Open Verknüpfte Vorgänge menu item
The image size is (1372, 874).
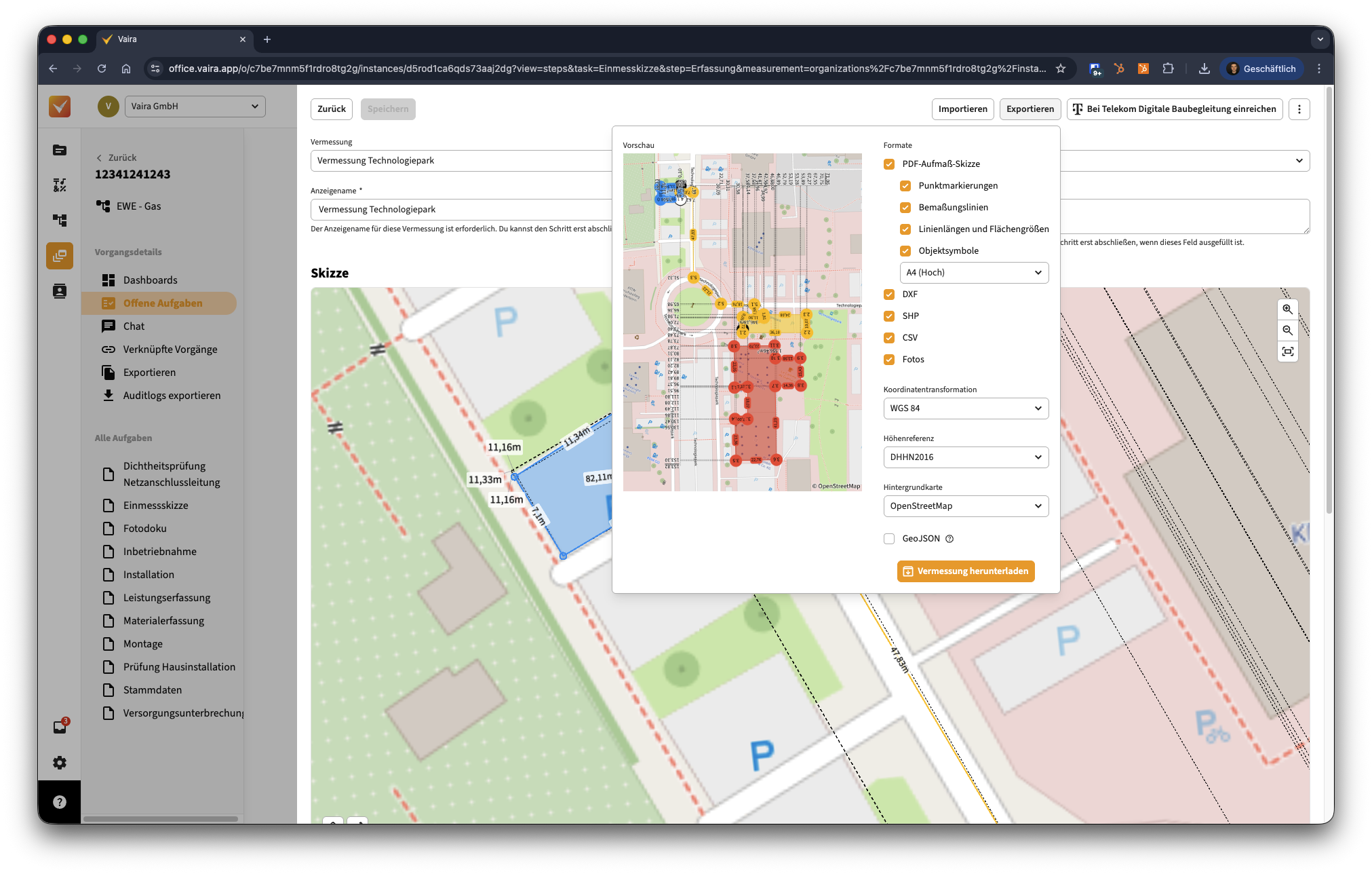click(170, 349)
